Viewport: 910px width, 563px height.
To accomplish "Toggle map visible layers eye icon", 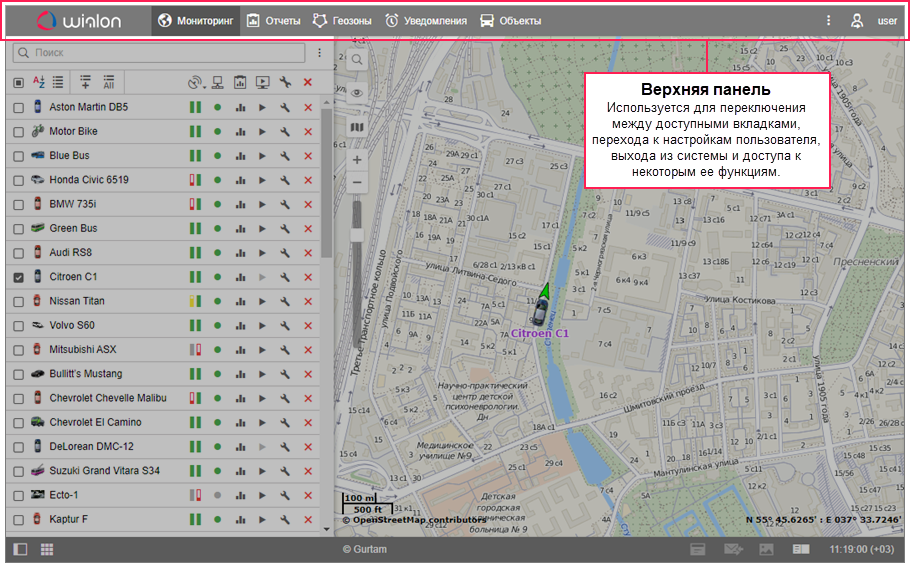I will point(357,93).
